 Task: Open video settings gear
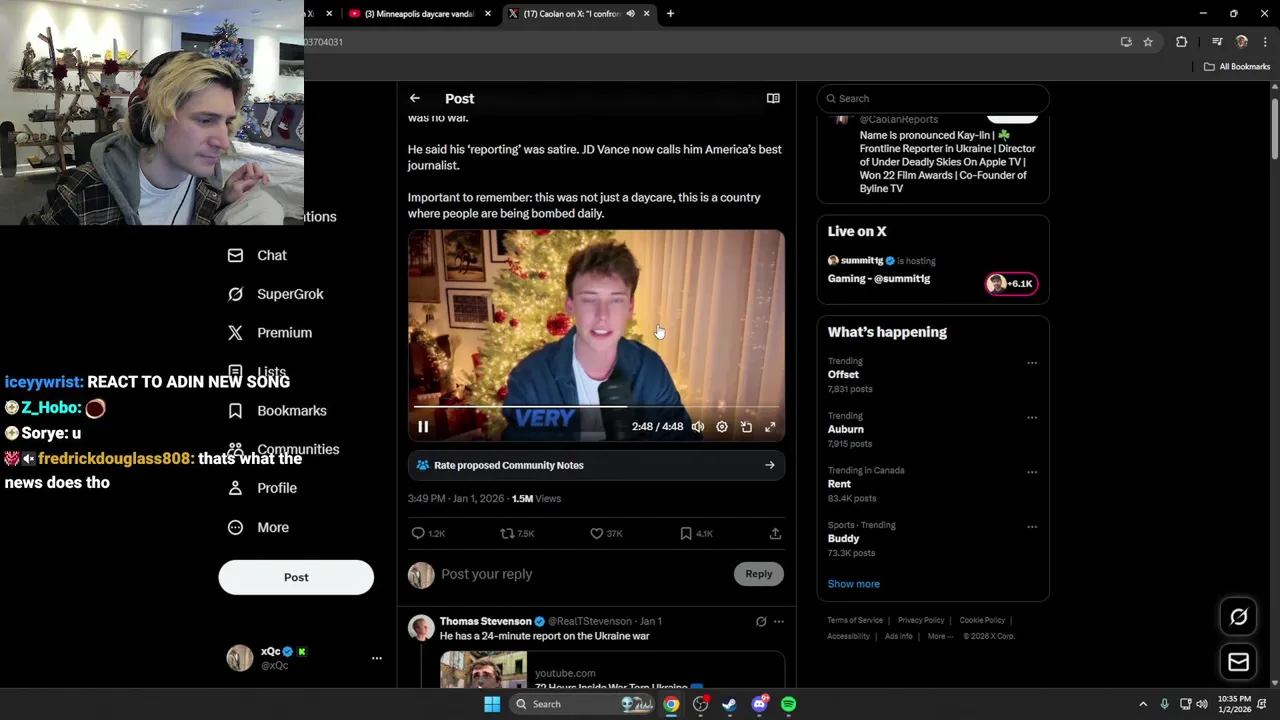tap(722, 427)
